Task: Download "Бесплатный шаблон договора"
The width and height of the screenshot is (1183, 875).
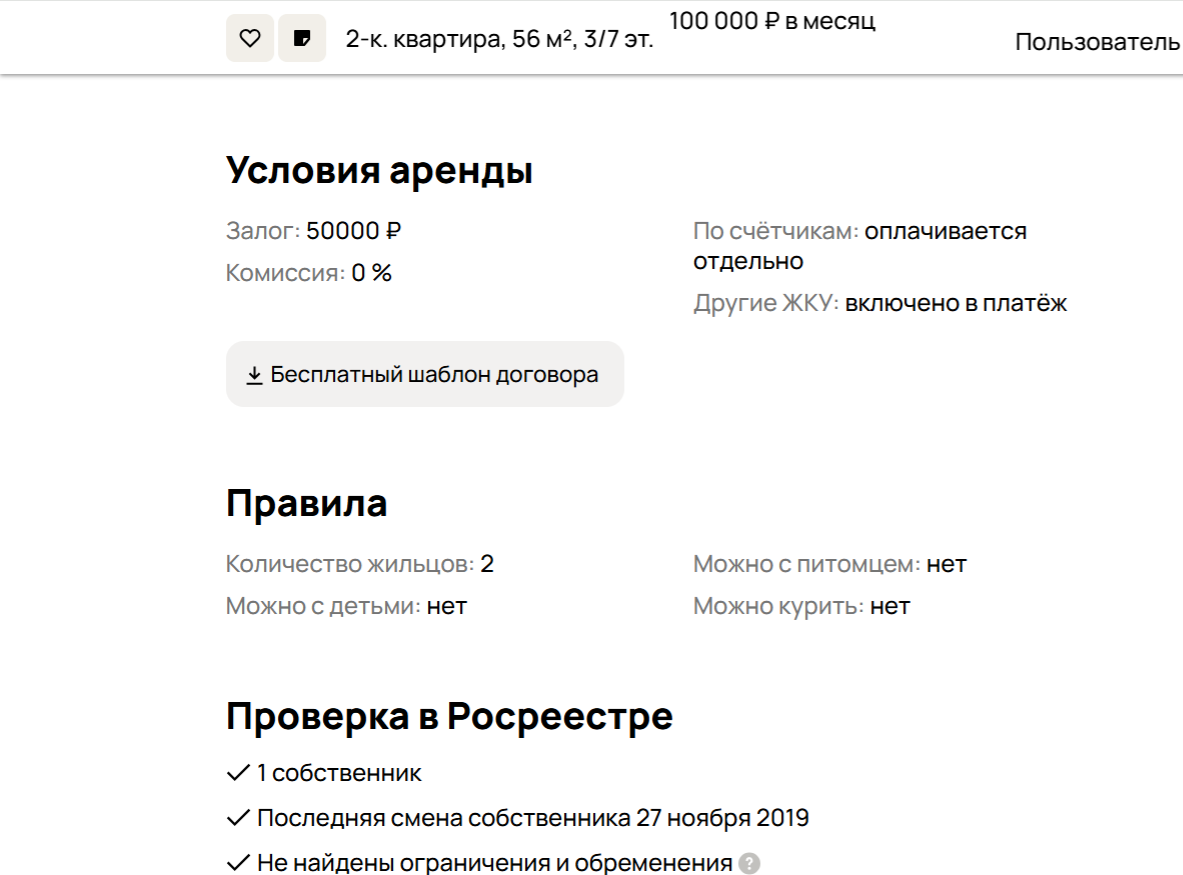Action: (434, 375)
